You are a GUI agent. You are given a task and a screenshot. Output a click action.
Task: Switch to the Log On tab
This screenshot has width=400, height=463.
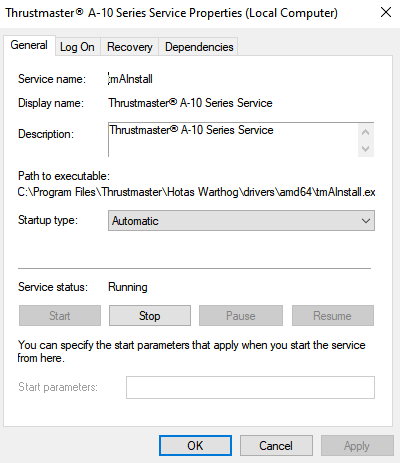point(77,47)
